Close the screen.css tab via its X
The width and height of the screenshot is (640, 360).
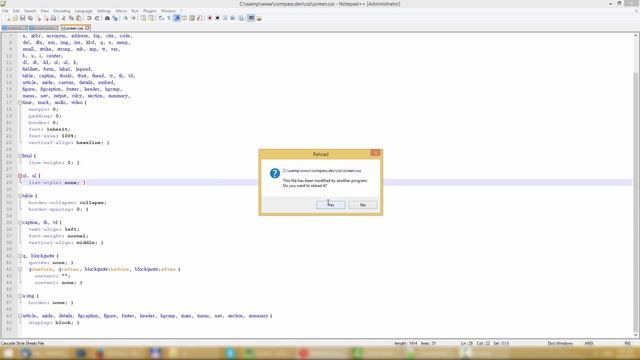click(x=87, y=28)
